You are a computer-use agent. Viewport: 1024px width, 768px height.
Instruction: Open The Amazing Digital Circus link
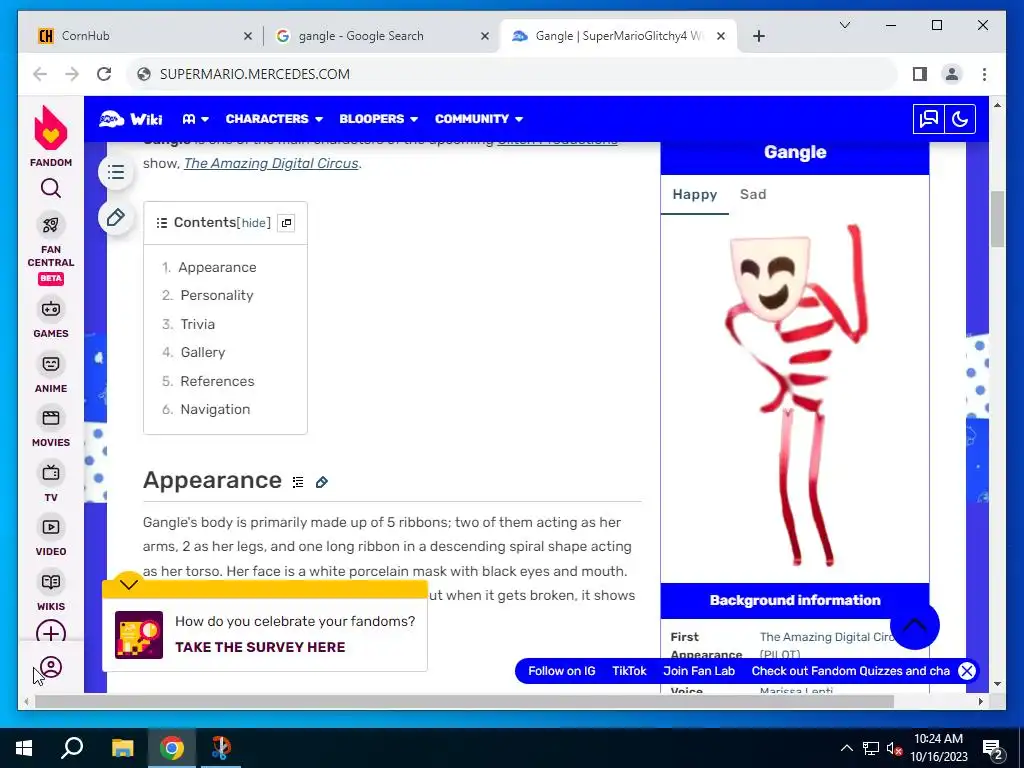271,163
